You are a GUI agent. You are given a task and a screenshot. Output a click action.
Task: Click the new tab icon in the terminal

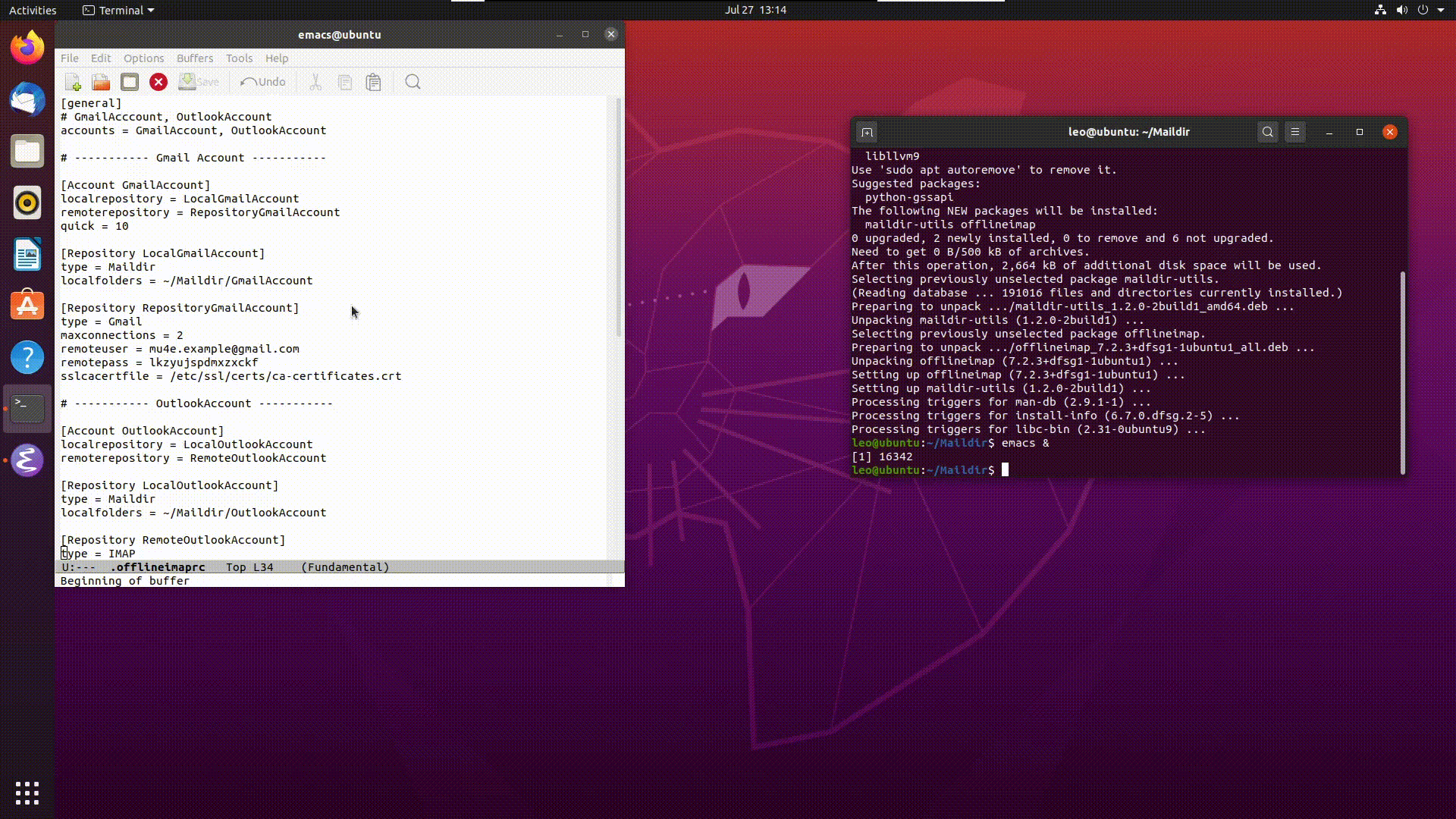click(867, 132)
